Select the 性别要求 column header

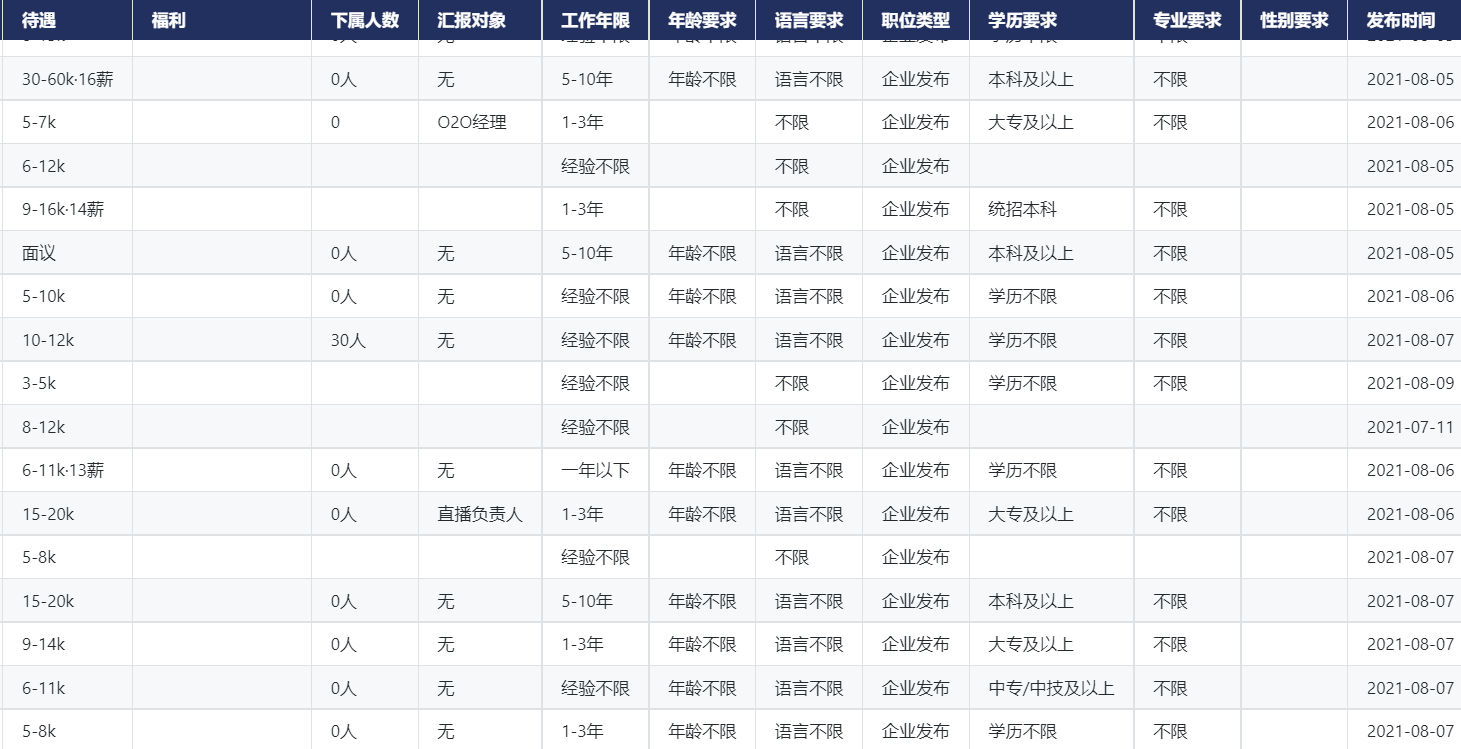[x=1295, y=20]
